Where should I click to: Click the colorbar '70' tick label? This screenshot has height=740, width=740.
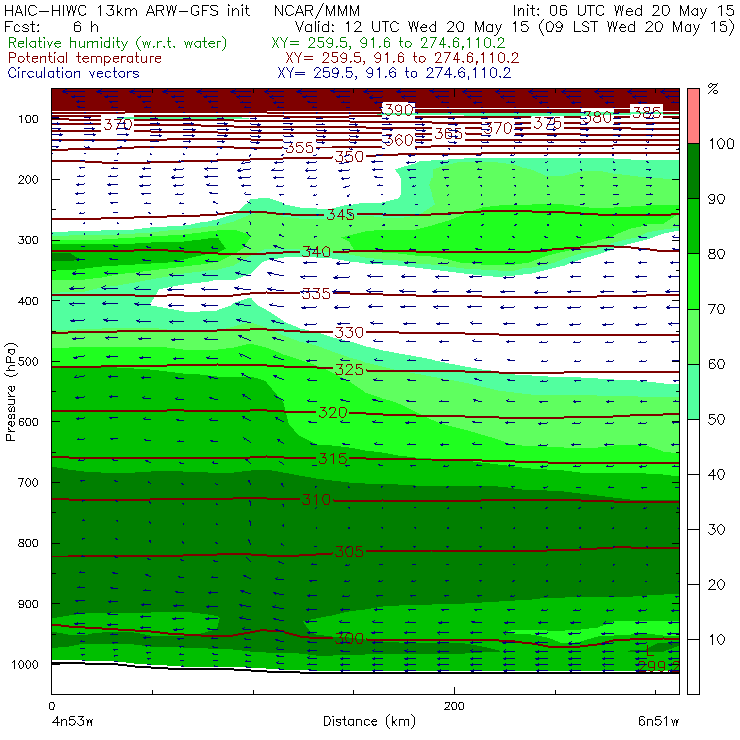point(716,309)
